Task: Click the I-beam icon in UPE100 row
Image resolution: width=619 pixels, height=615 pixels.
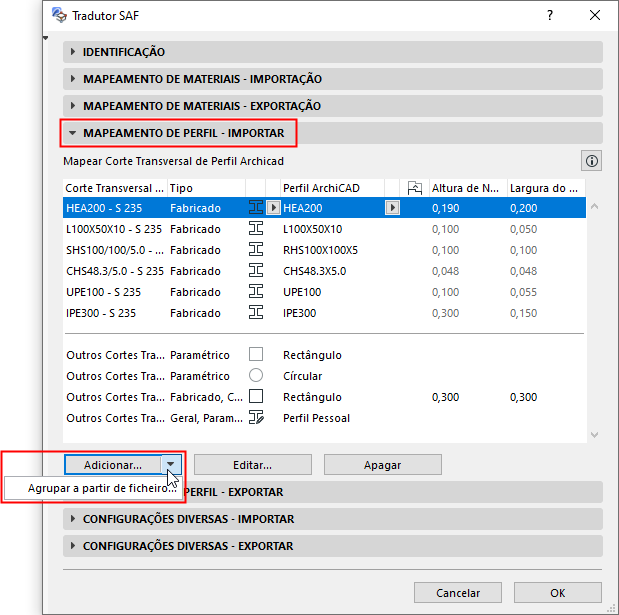Action: click(256, 291)
